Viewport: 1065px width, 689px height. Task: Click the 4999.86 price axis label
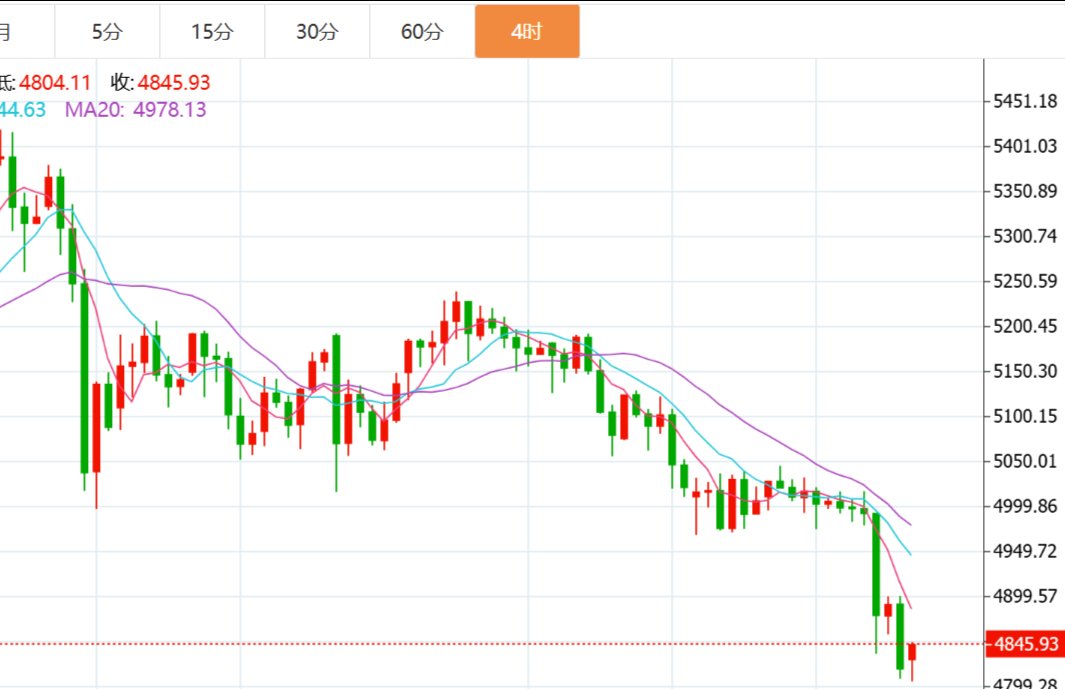pyautogui.click(x=1024, y=506)
